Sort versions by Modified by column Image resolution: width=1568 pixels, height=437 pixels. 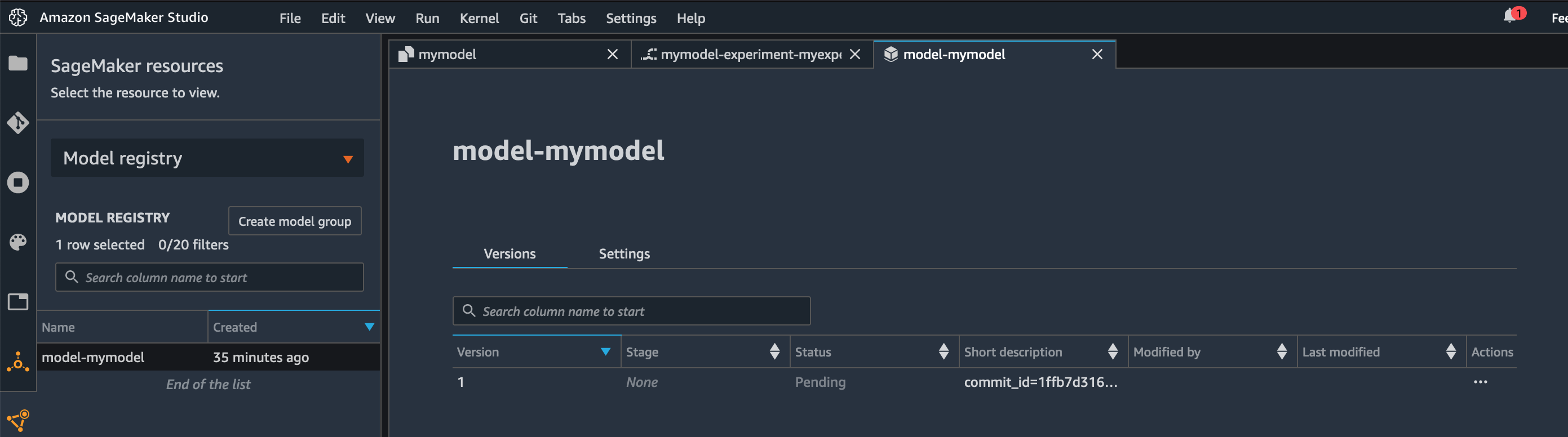pyautogui.click(x=1212, y=352)
